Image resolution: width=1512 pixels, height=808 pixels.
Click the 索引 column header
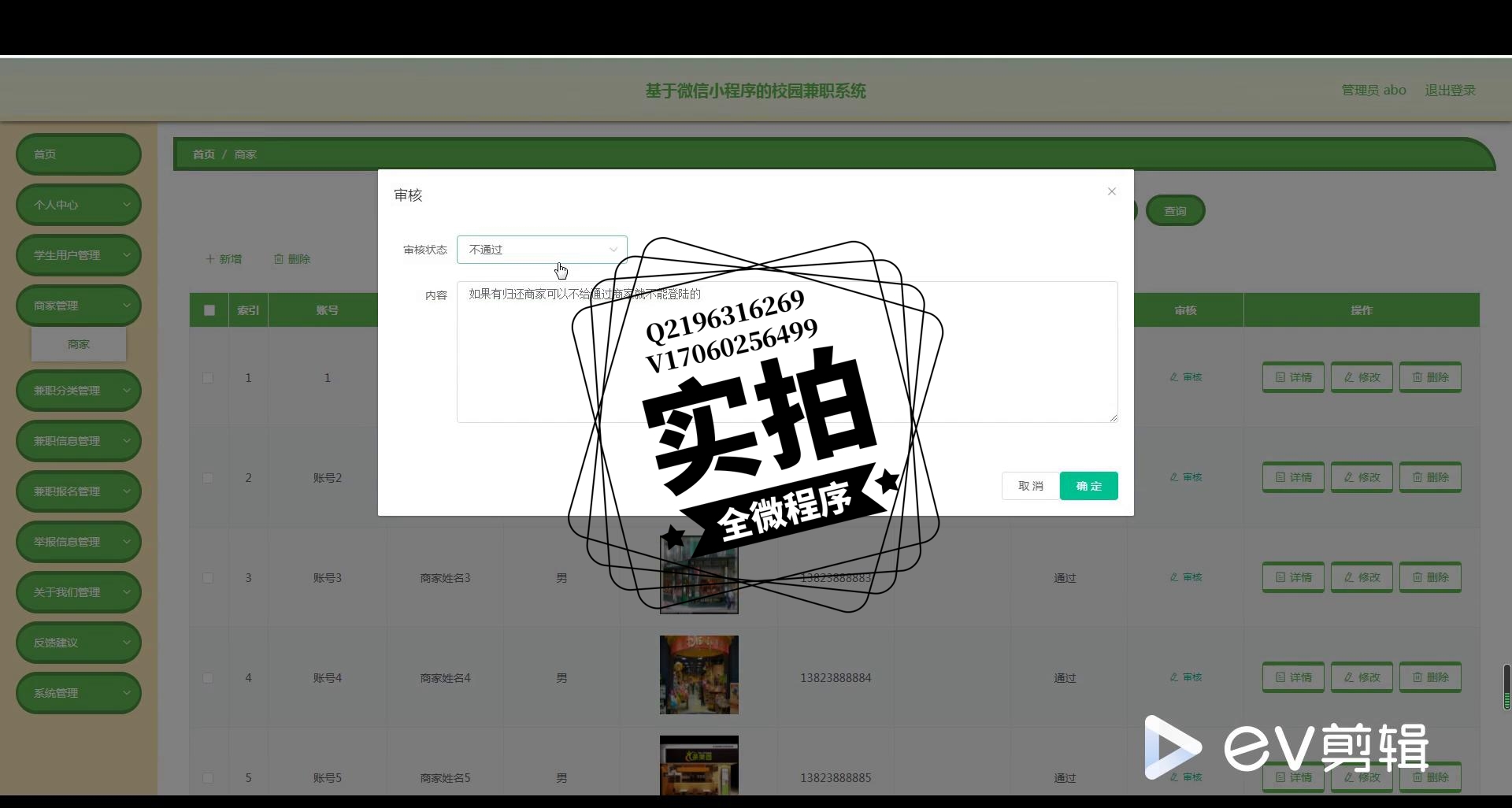pos(248,310)
